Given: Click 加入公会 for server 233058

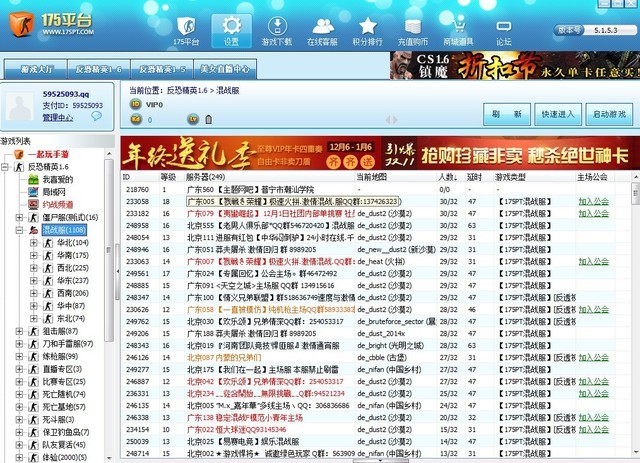Looking at the screenshot, I should [x=593, y=202].
